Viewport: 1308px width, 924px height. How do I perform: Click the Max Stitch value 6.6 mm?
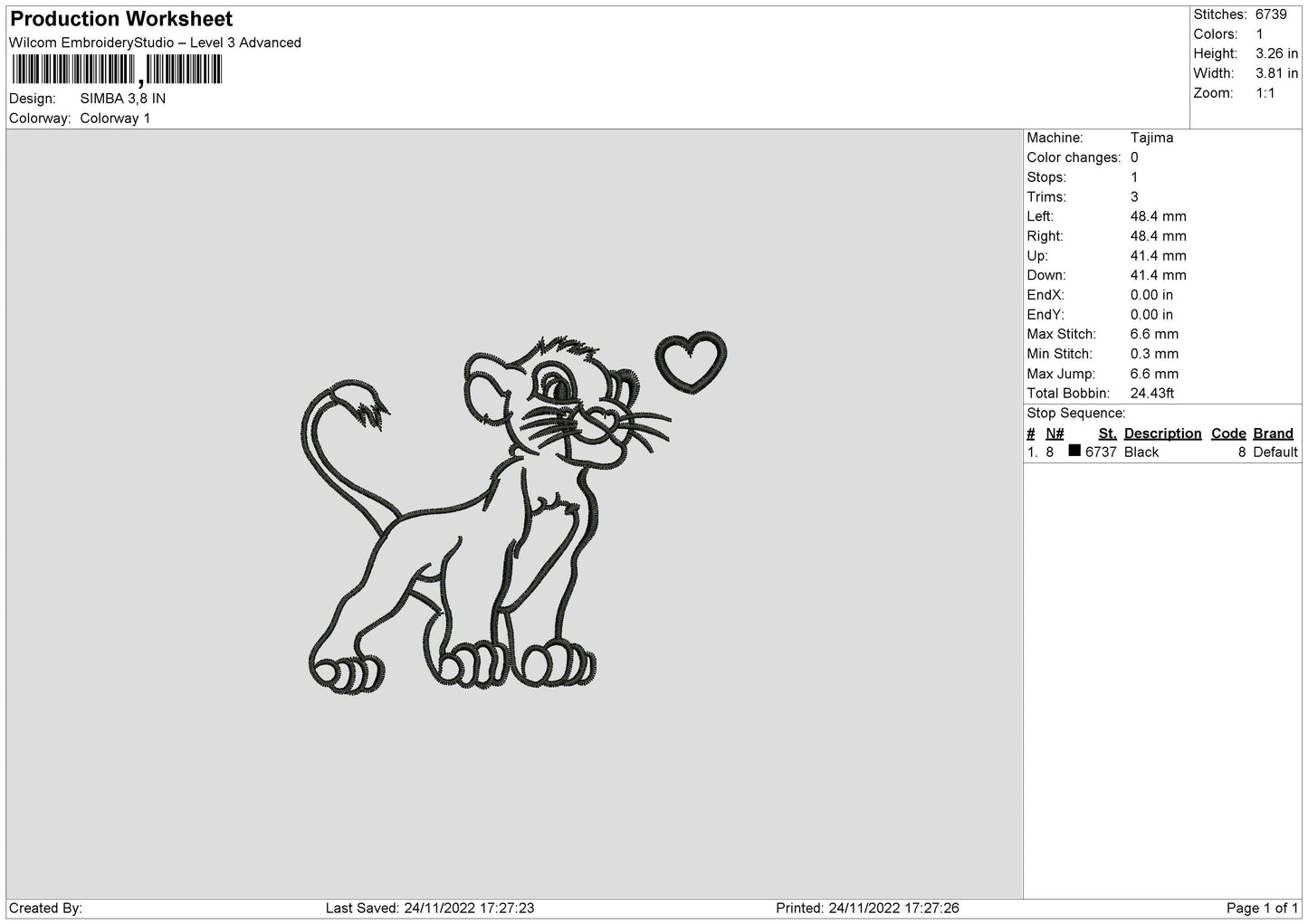(x=1154, y=335)
